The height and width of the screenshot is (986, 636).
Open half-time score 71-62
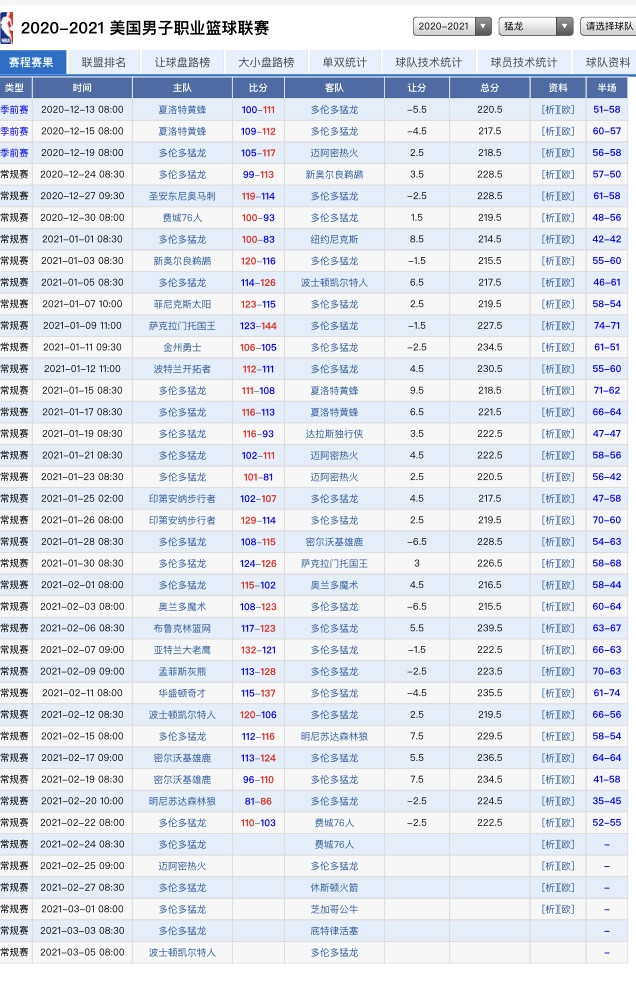click(606, 391)
